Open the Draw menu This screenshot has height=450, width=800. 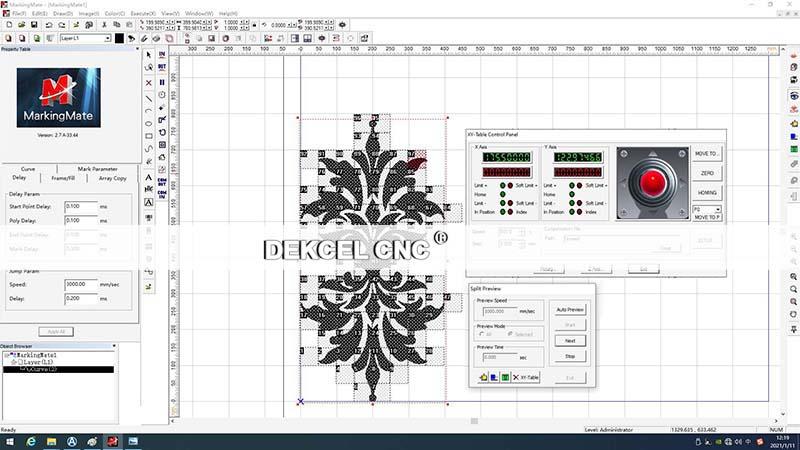pos(63,13)
